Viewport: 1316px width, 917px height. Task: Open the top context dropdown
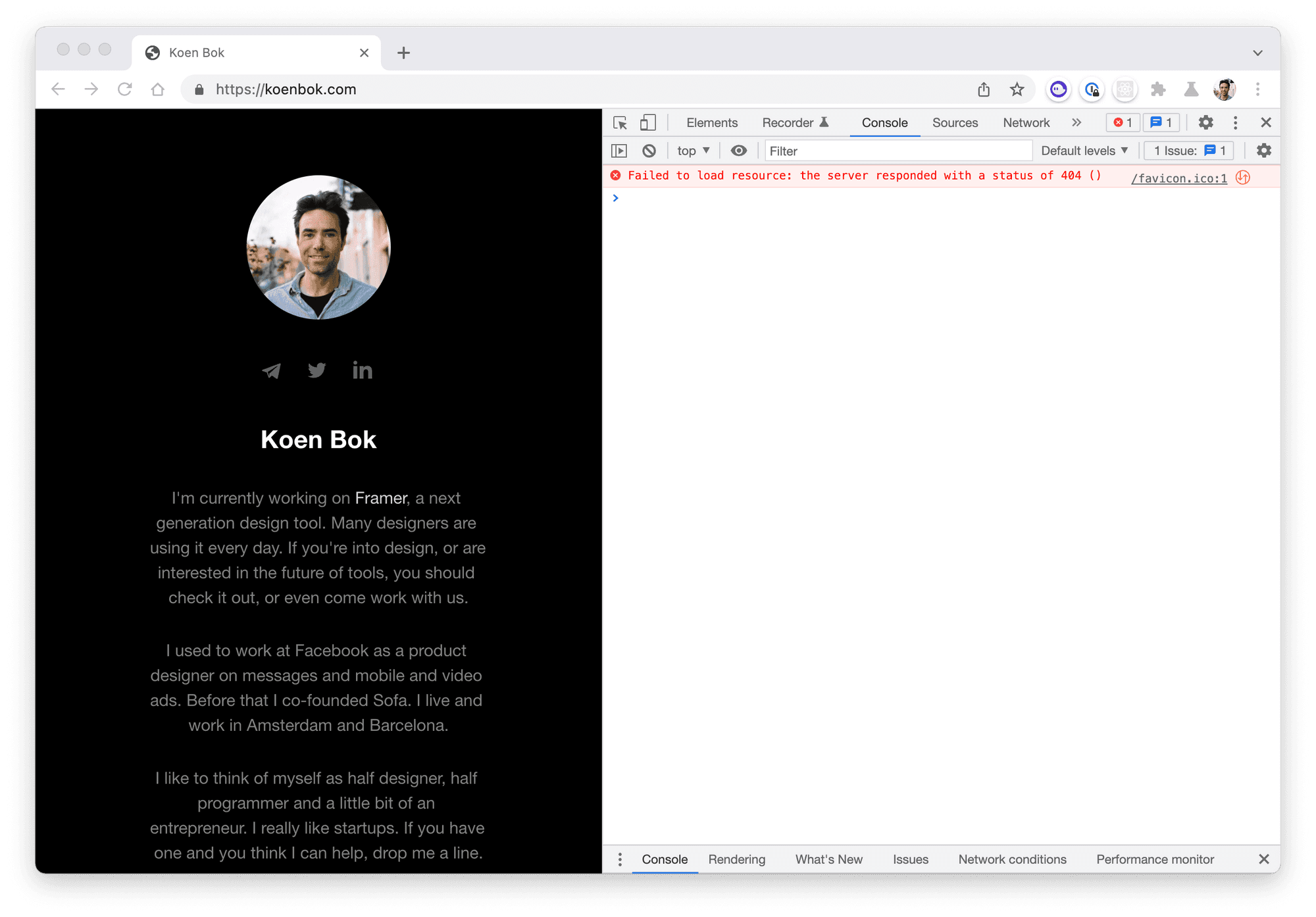pyautogui.click(x=693, y=151)
